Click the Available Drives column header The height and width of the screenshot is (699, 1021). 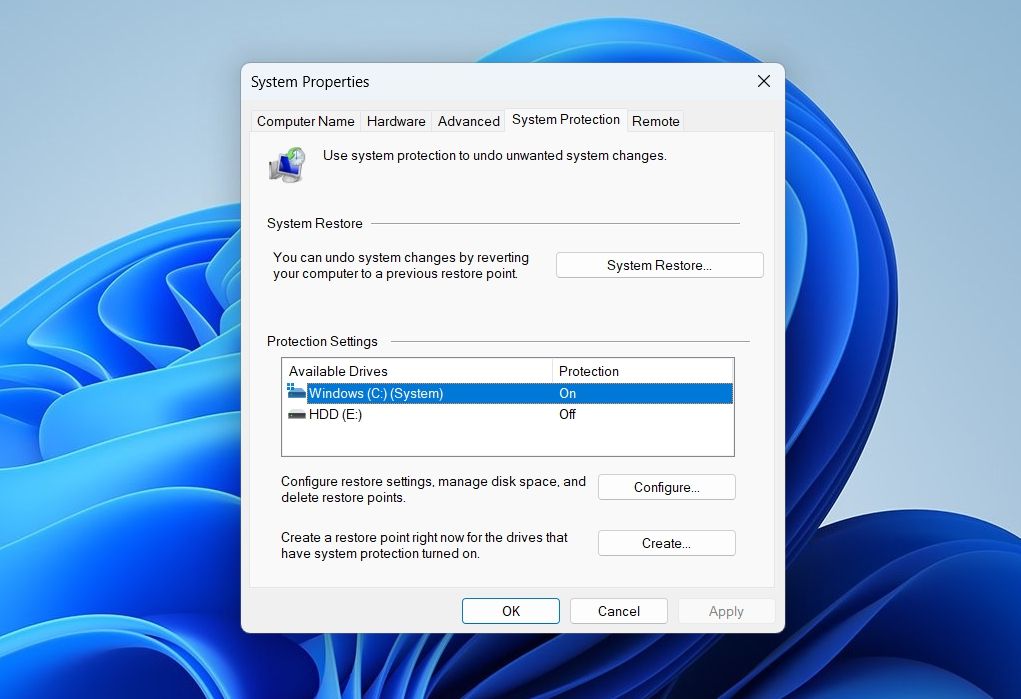[x=417, y=371]
